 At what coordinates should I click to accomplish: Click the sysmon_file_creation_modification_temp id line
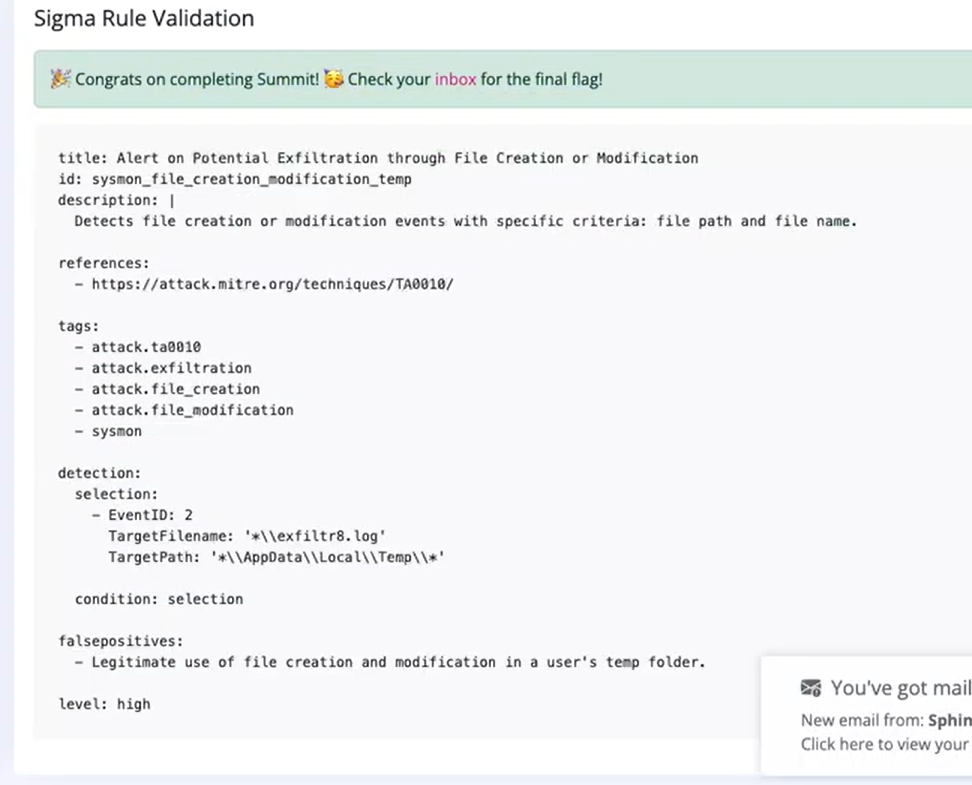(235, 179)
